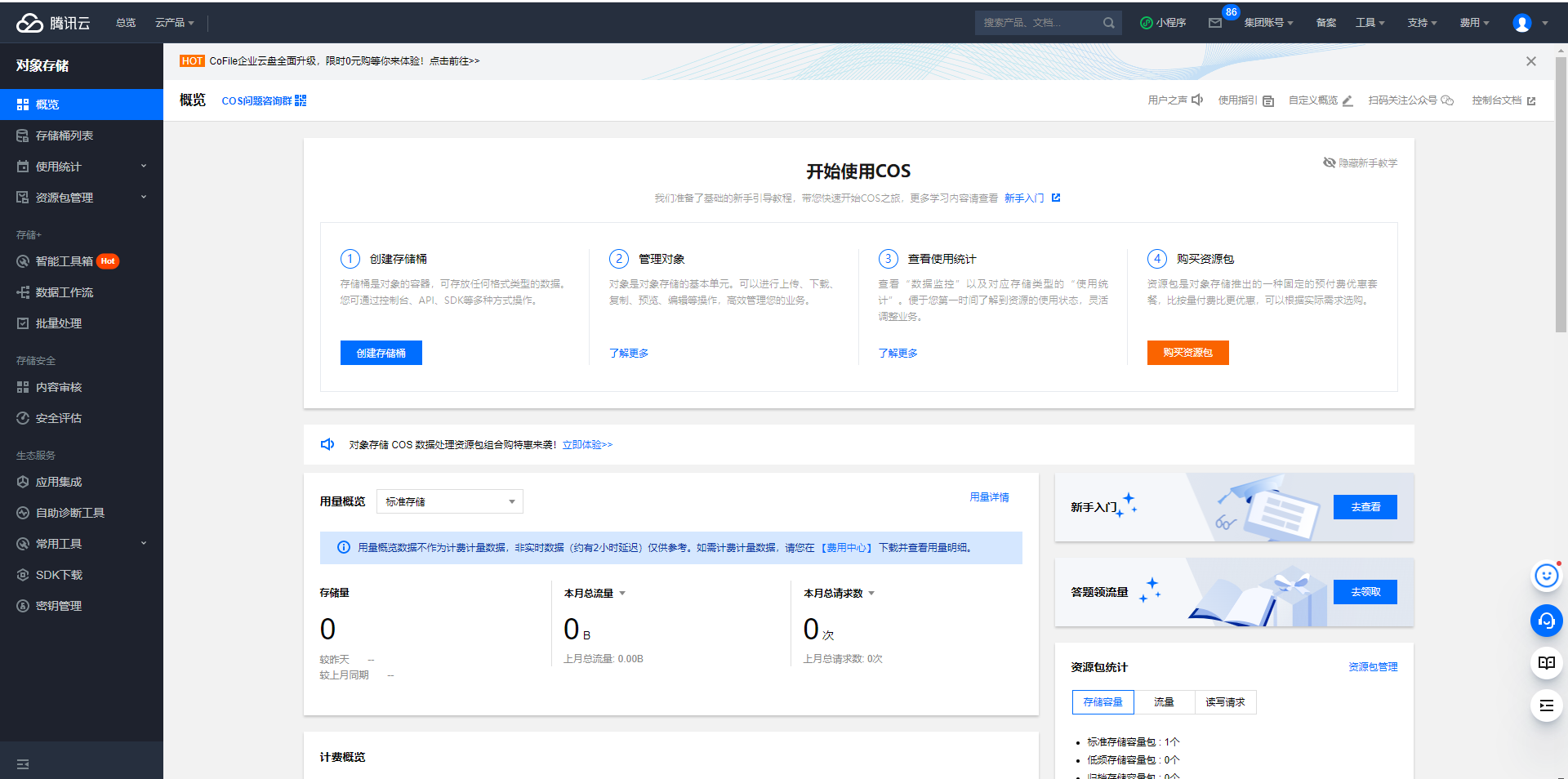Open the 本月总流量 dropdown arrow
The height and width of the screenshot is (779, 1568).
pos(622,593)
